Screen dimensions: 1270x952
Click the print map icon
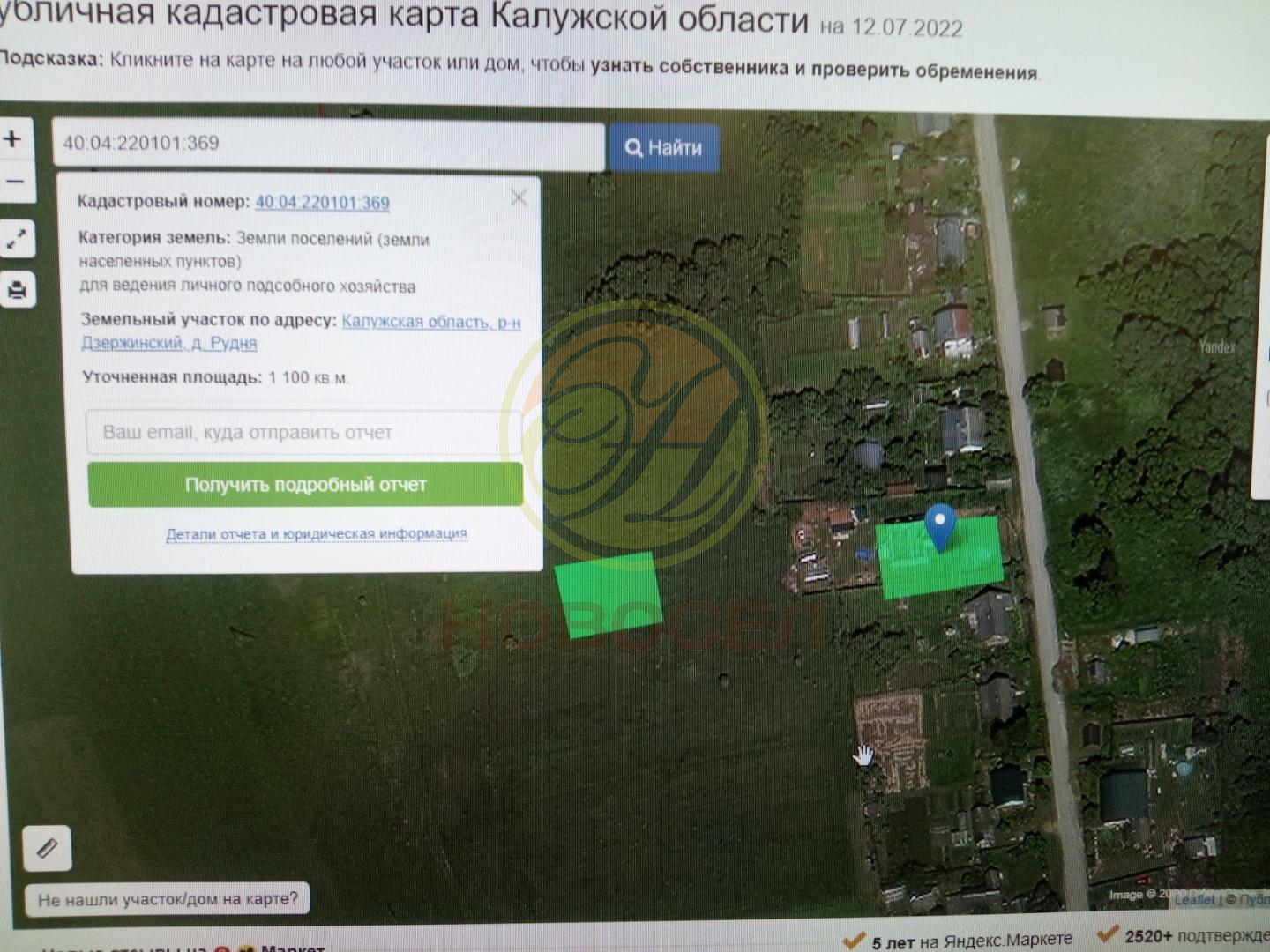[18, 290]
